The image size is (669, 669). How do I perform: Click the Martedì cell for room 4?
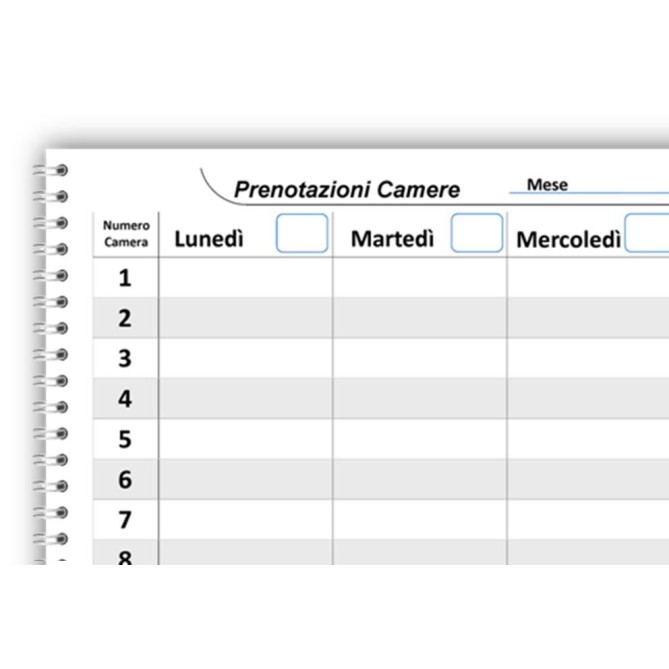coord(420,398)
